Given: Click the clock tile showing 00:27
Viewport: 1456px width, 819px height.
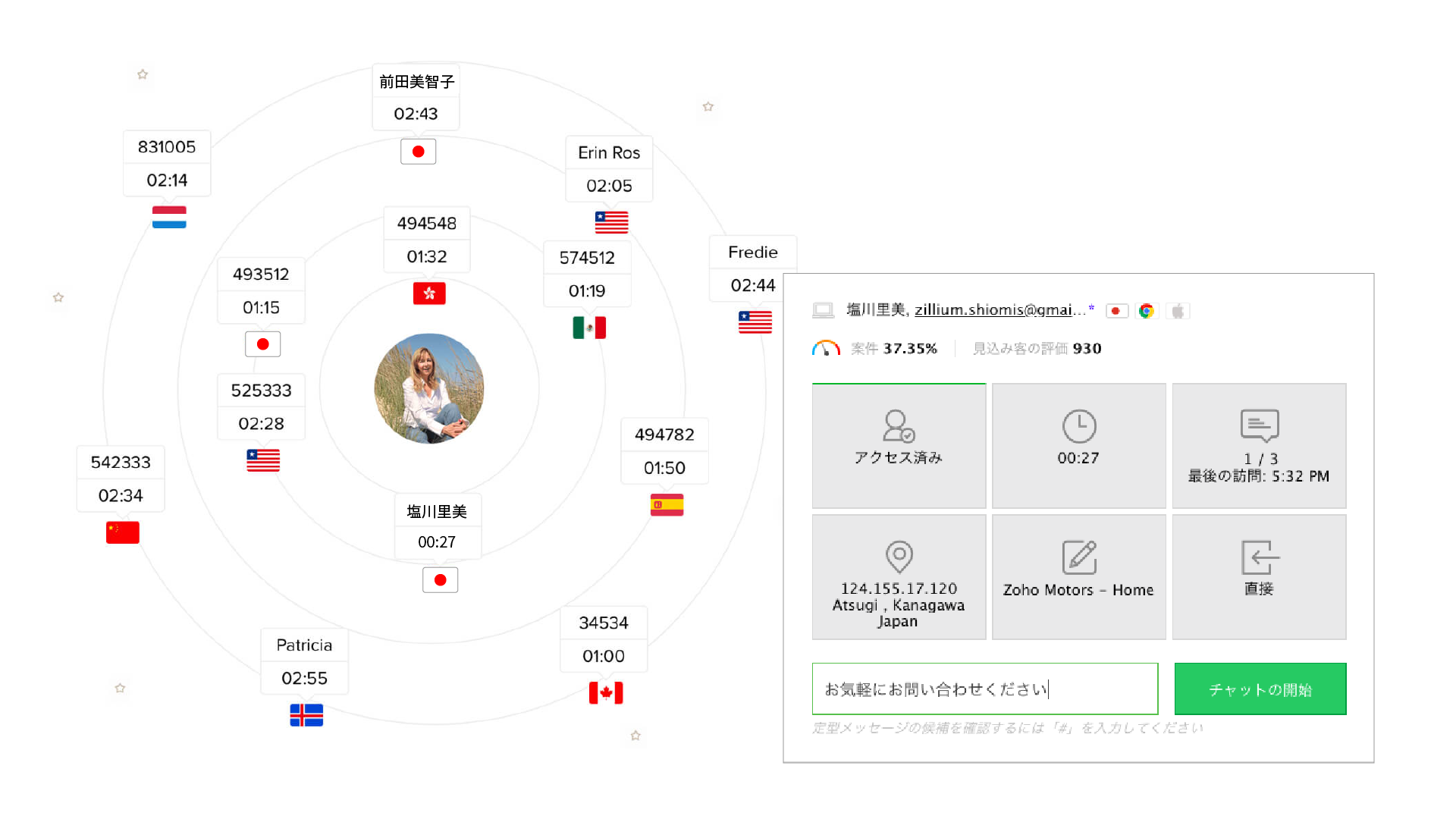Looking at the screenshot, I should coord(1078,446).
